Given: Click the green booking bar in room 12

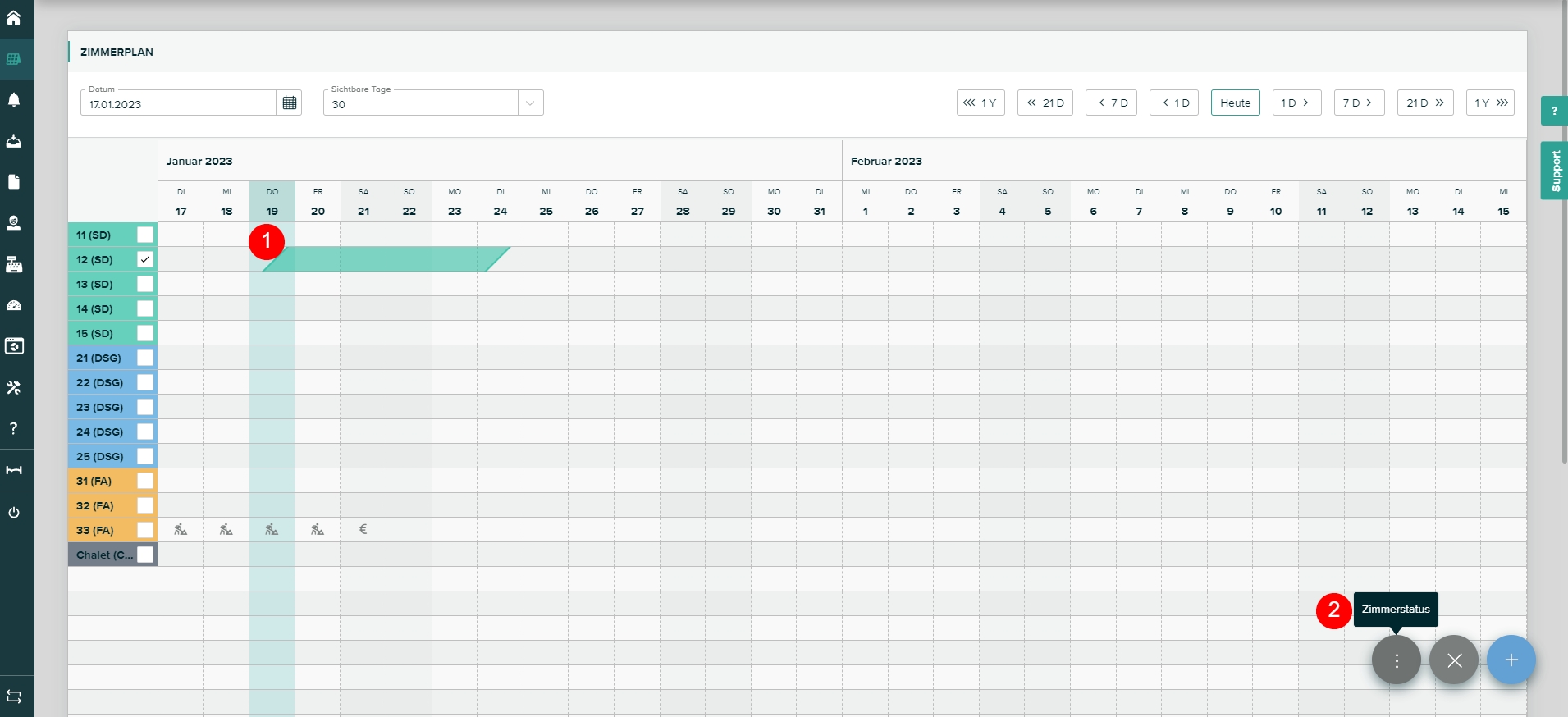Looking at the screenshot, I should 386,259.
